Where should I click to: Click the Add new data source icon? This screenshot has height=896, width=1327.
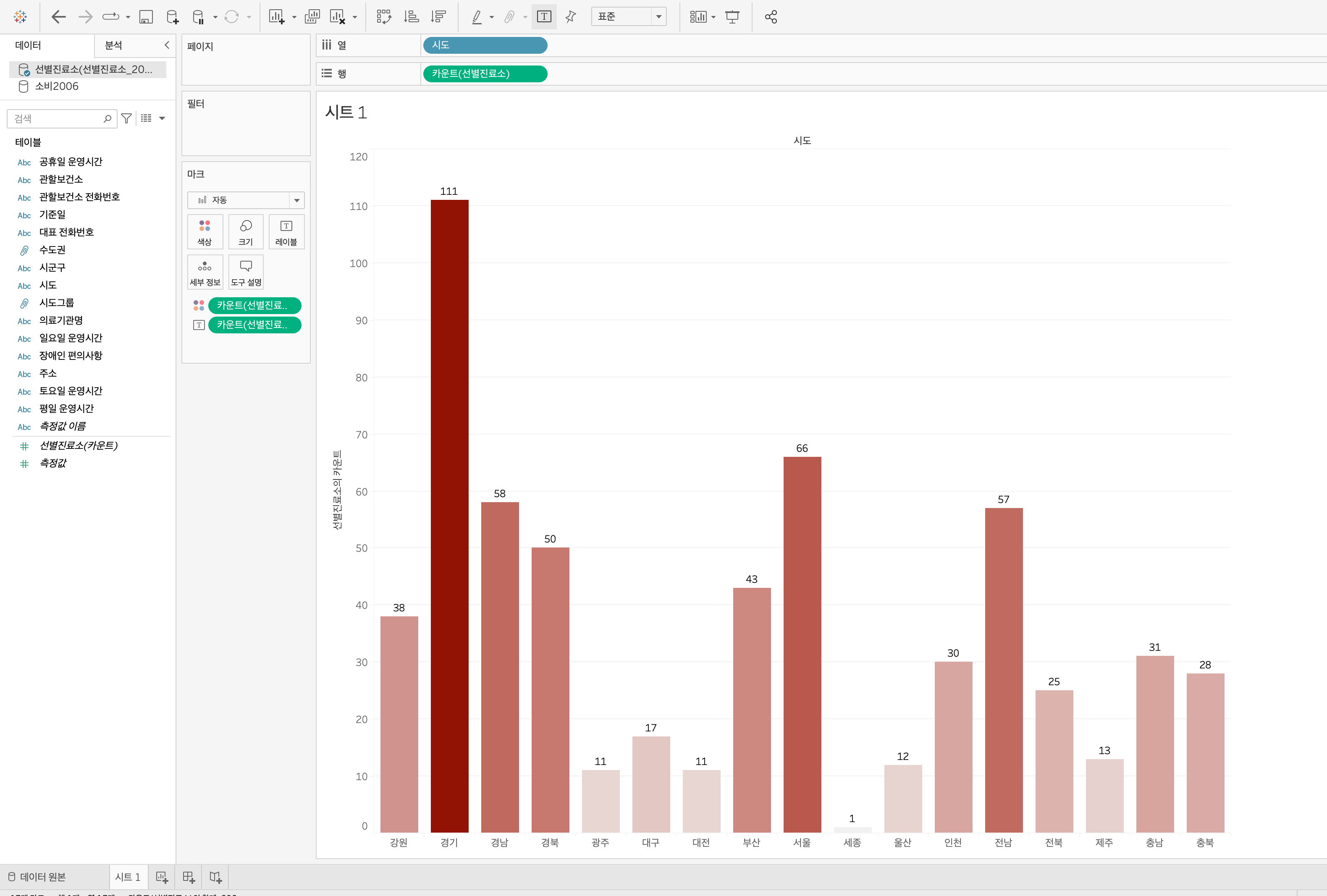[x=173, y=17]
